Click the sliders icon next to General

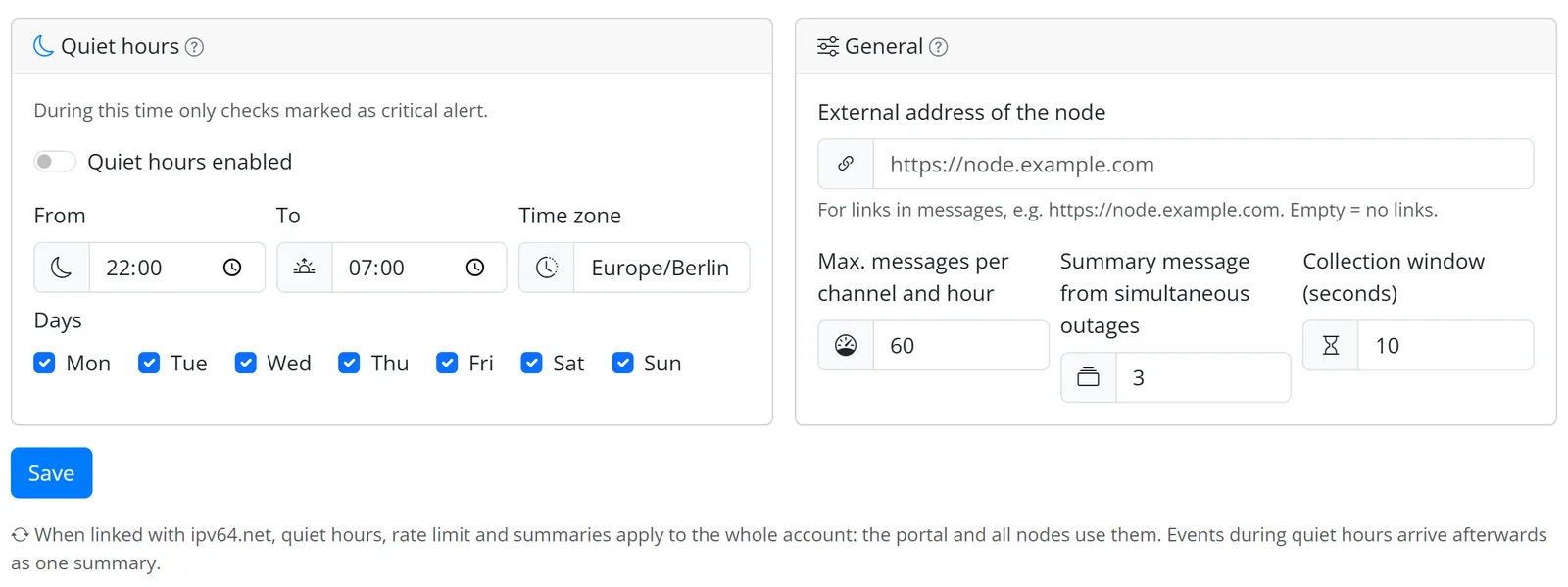click(828, 46)
